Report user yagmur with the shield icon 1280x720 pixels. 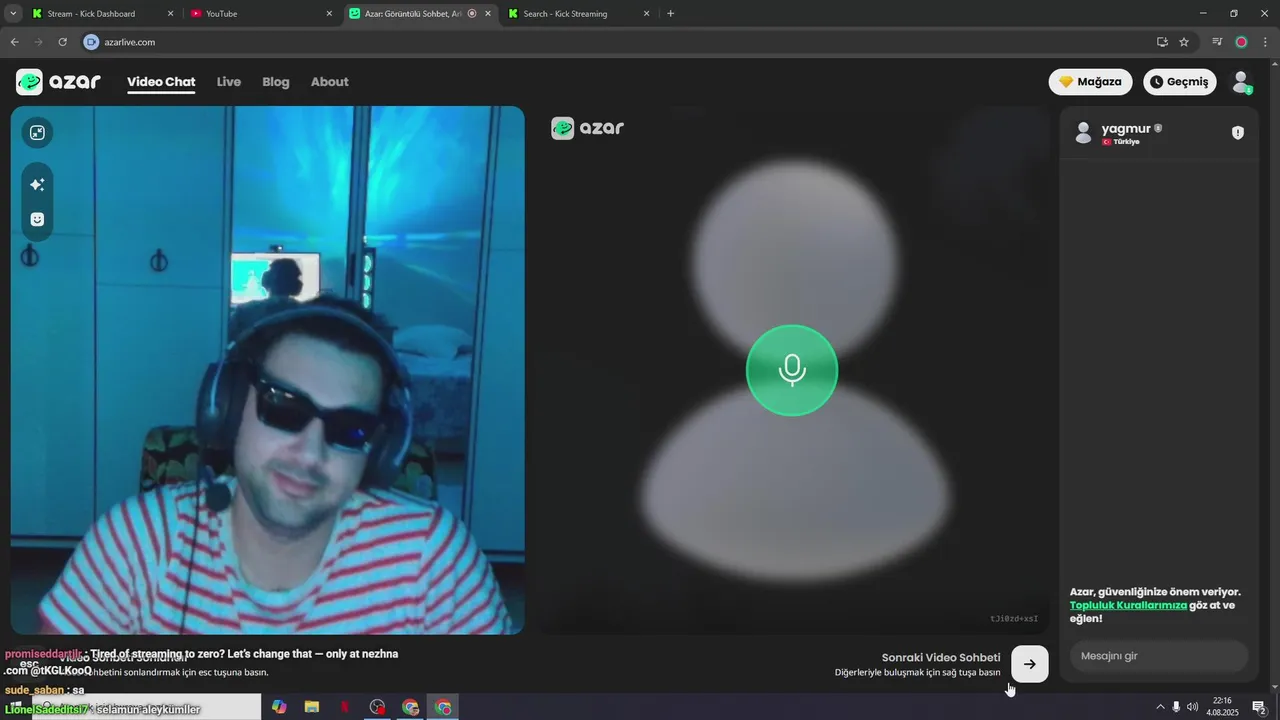click(1238, 133)
